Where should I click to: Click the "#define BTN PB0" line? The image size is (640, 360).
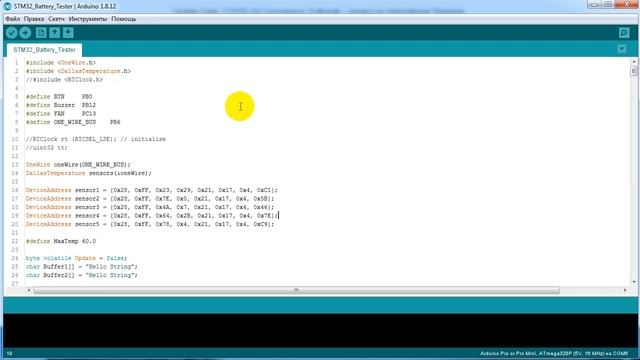59,97
